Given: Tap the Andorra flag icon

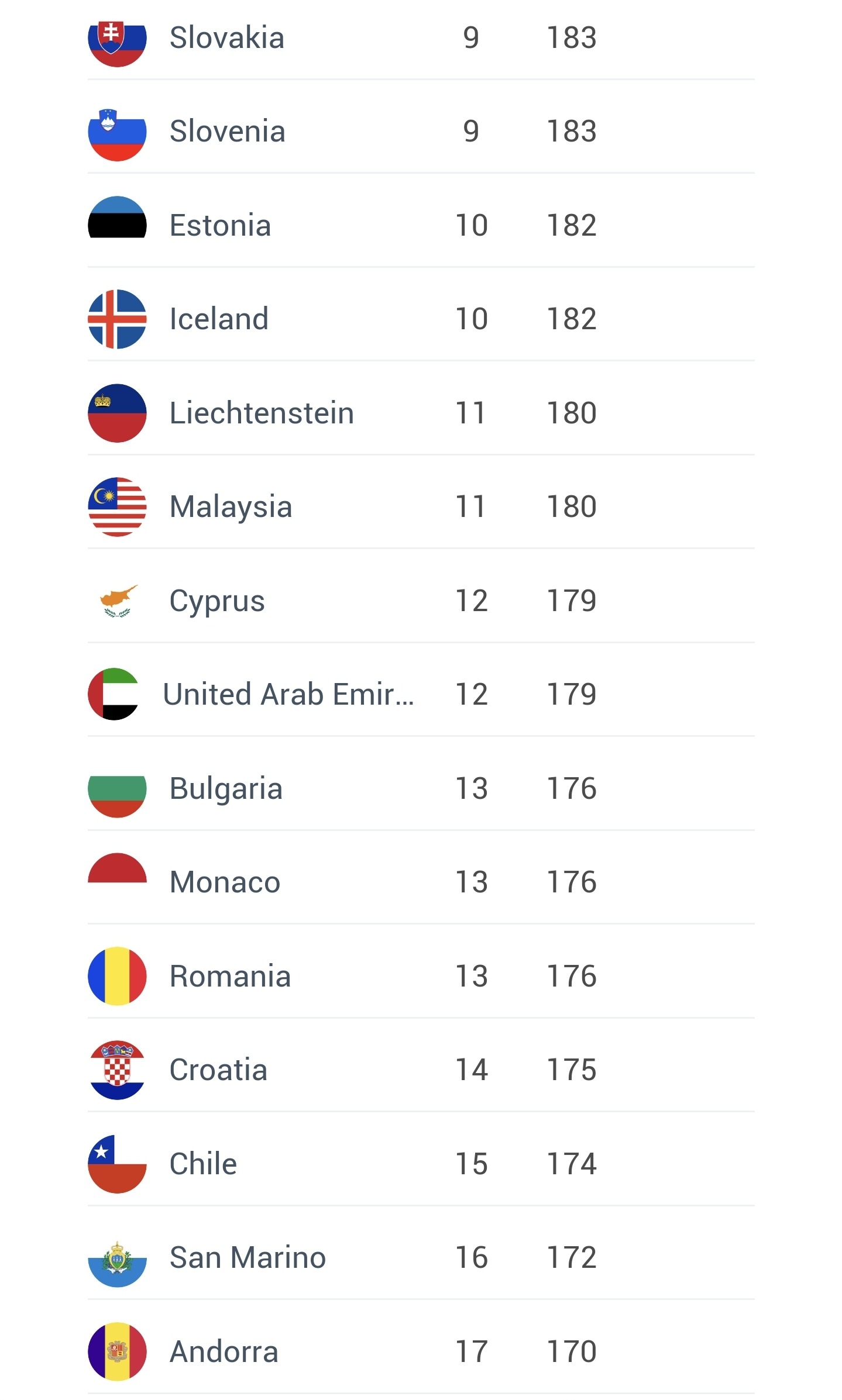Looking at the screenshot, I should (x=117, y=1351).
